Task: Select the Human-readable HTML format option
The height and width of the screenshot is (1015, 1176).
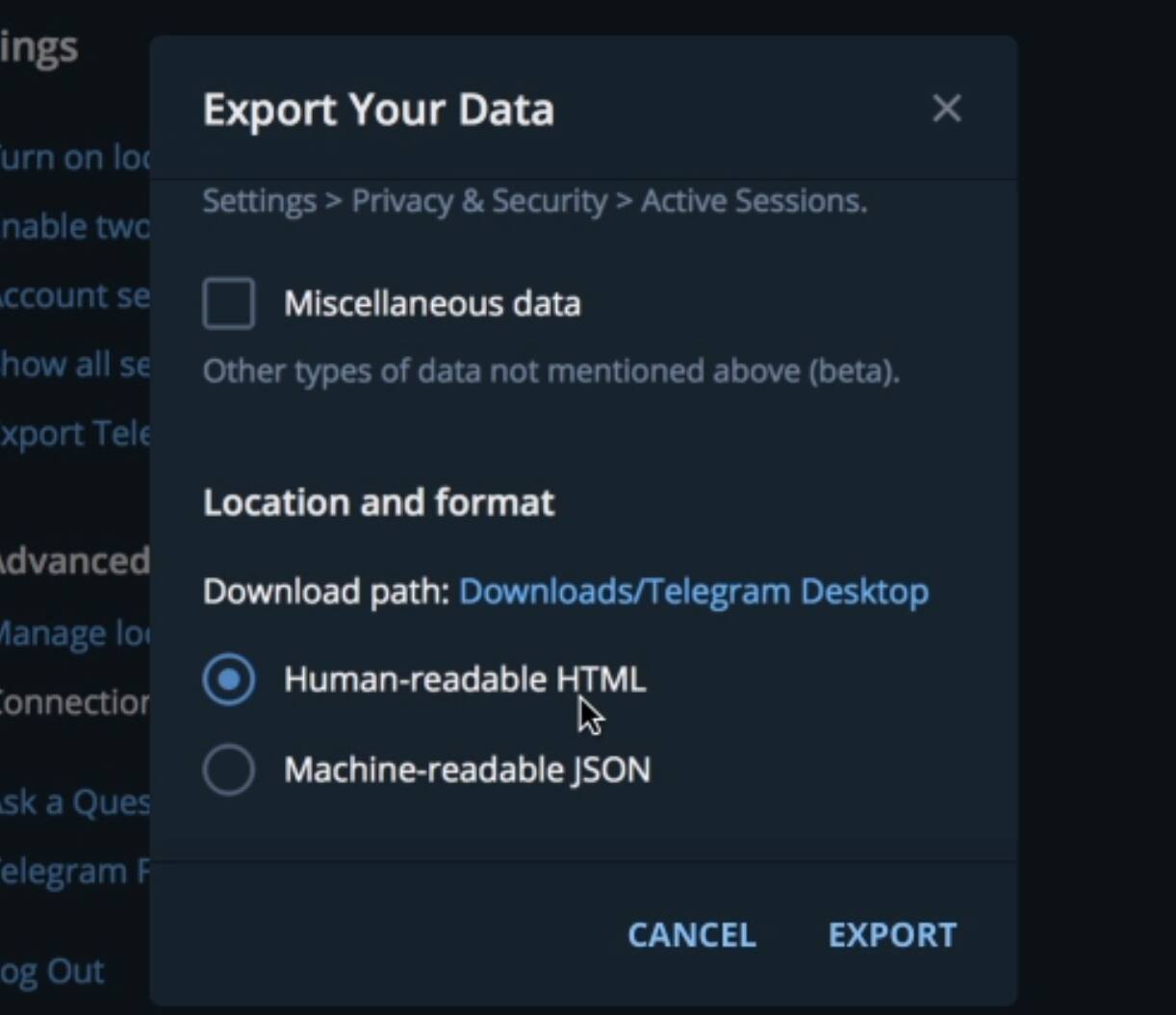Action: pos(229,680)
